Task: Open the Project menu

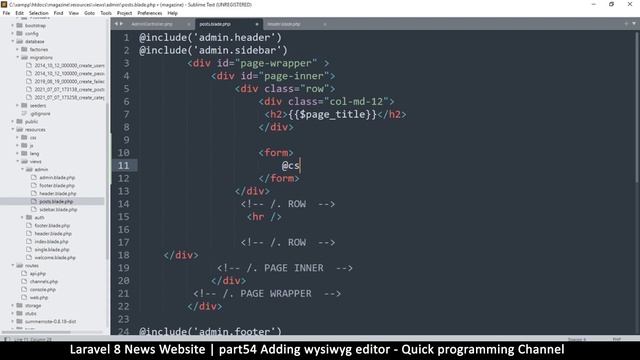Action: point(124,13)
